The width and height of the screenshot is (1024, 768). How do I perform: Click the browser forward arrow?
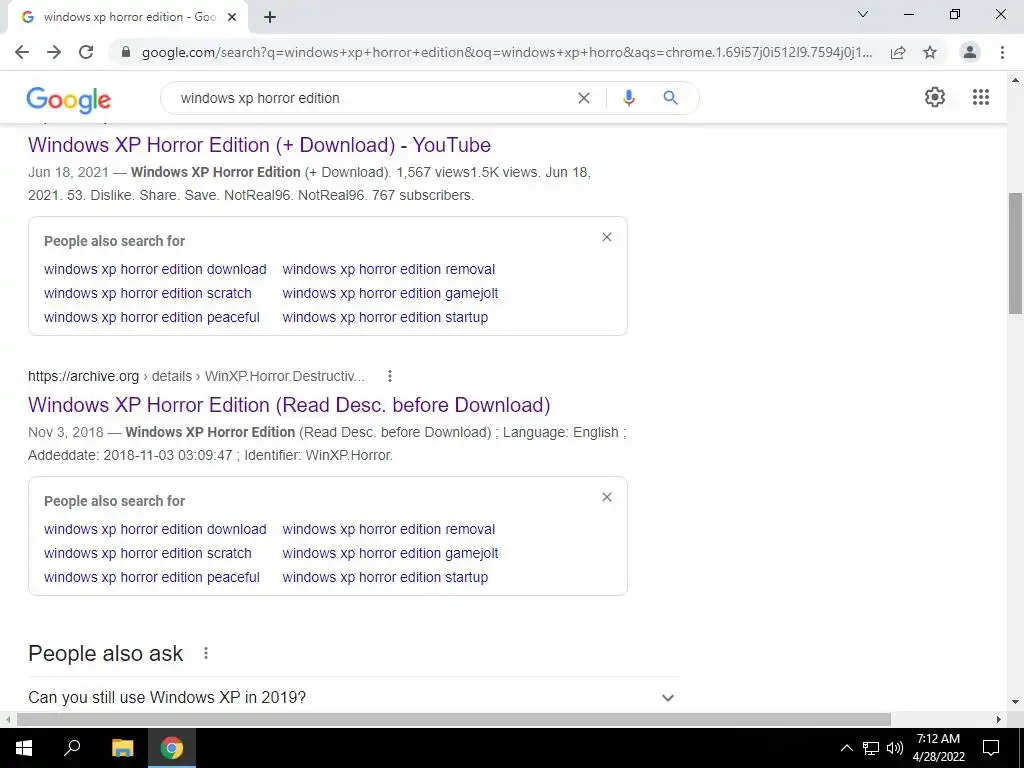coord(54,52)
